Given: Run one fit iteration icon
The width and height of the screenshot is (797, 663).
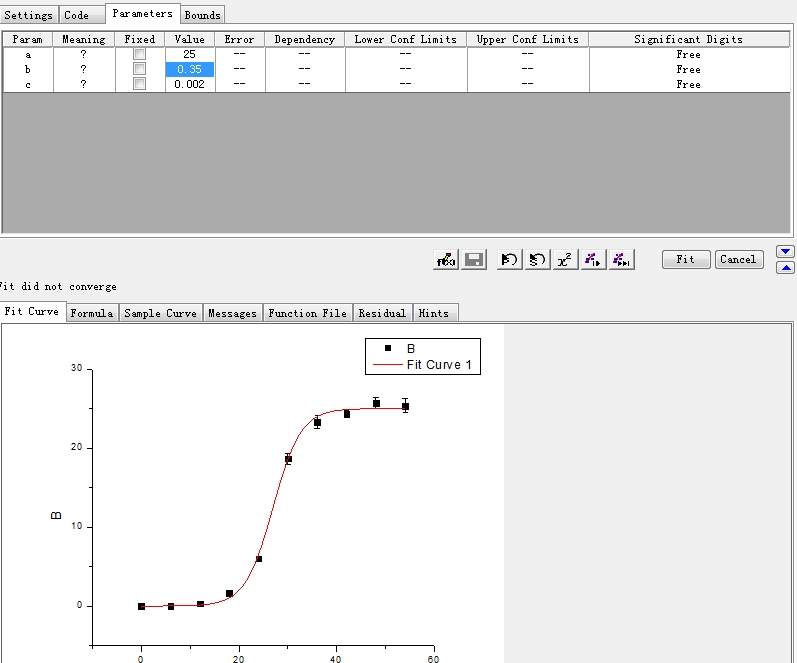Looking at the screenshot, I should tap(593, 260).
